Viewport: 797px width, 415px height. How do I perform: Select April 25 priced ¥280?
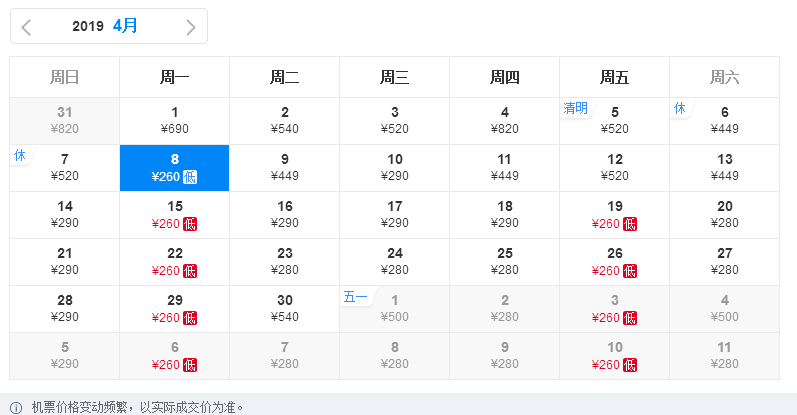click(x=504, y=262)
